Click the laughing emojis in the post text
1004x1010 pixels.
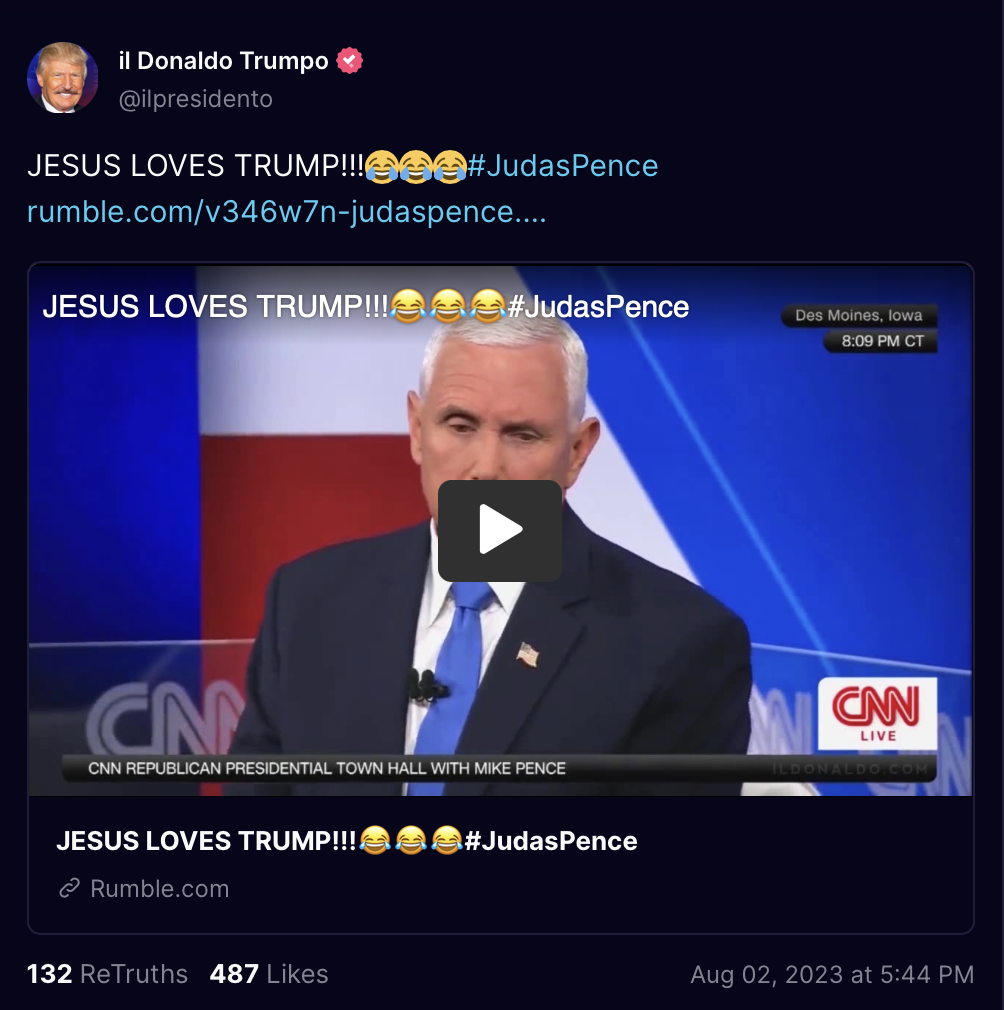click(x=416, y=166)
